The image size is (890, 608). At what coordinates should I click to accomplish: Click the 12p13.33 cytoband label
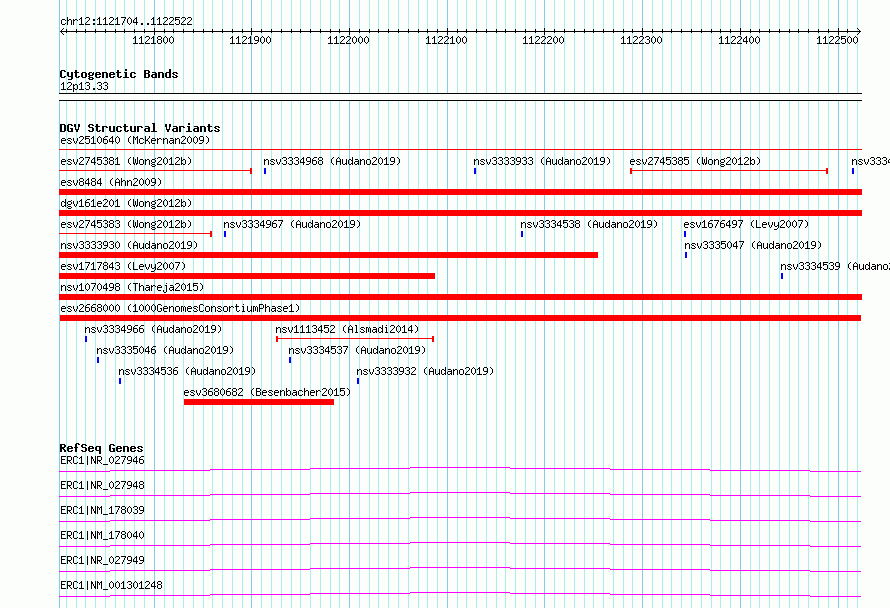tap(84, 86)
